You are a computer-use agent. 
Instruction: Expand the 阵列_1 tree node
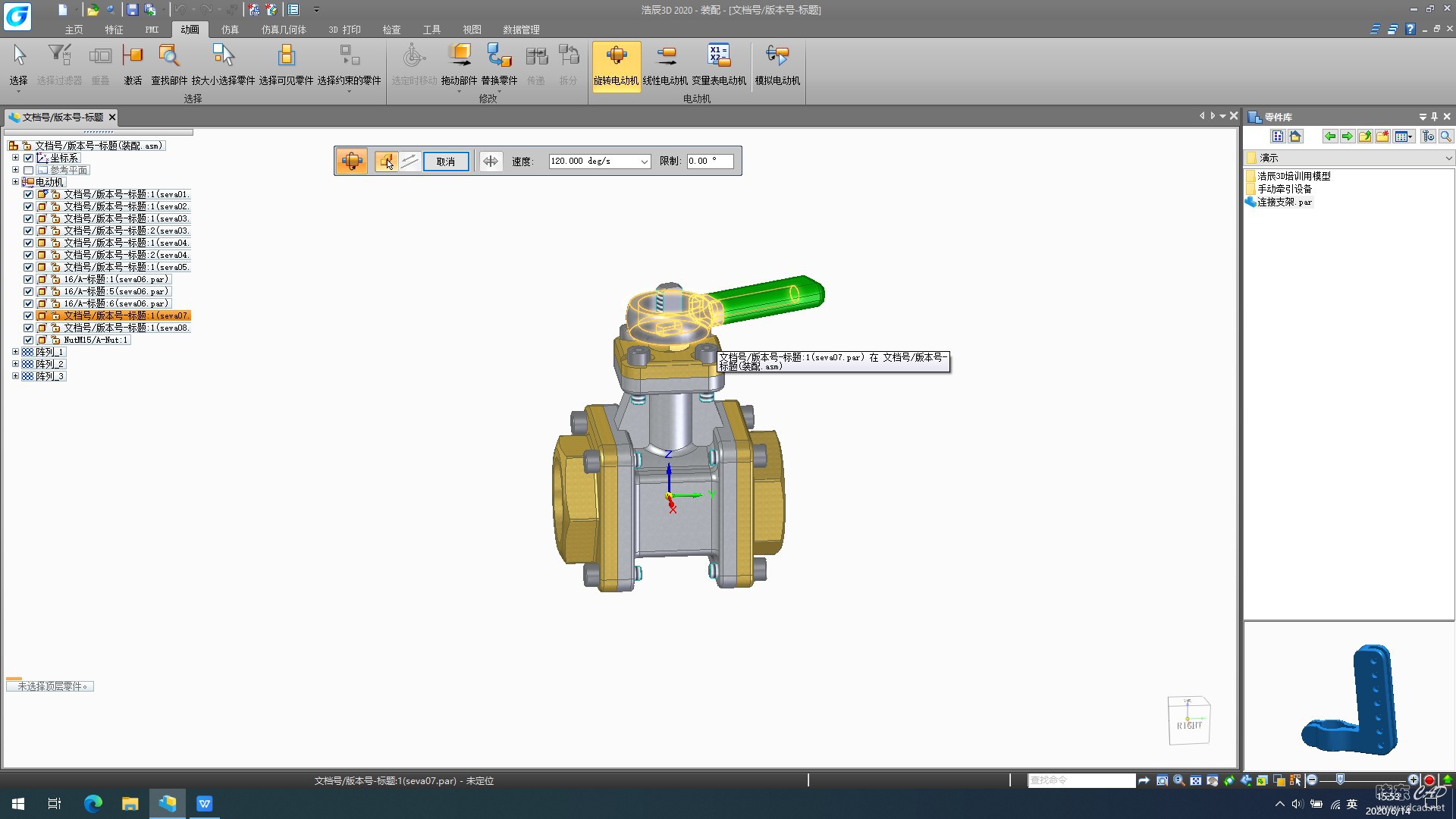15,352
